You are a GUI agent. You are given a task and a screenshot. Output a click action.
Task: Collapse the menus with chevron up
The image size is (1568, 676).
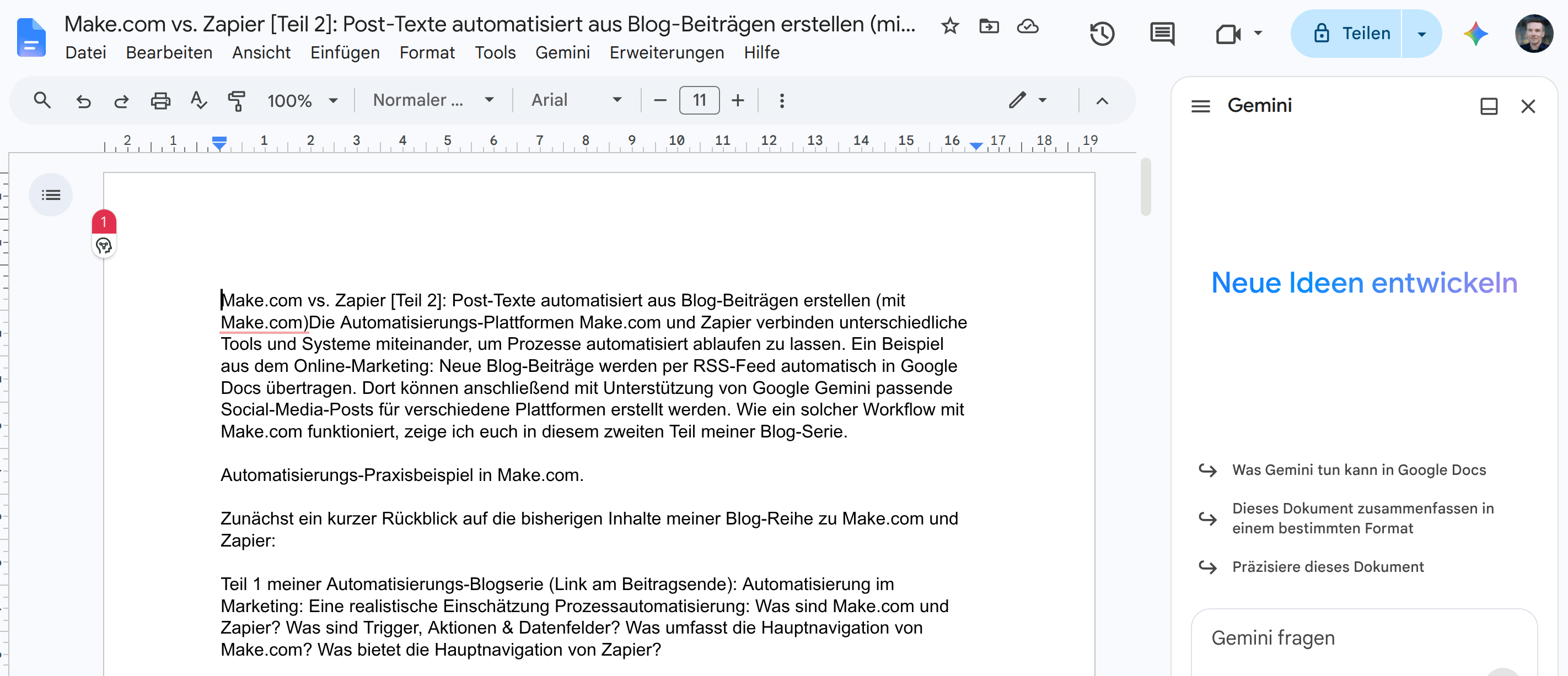coord(1102,100)
